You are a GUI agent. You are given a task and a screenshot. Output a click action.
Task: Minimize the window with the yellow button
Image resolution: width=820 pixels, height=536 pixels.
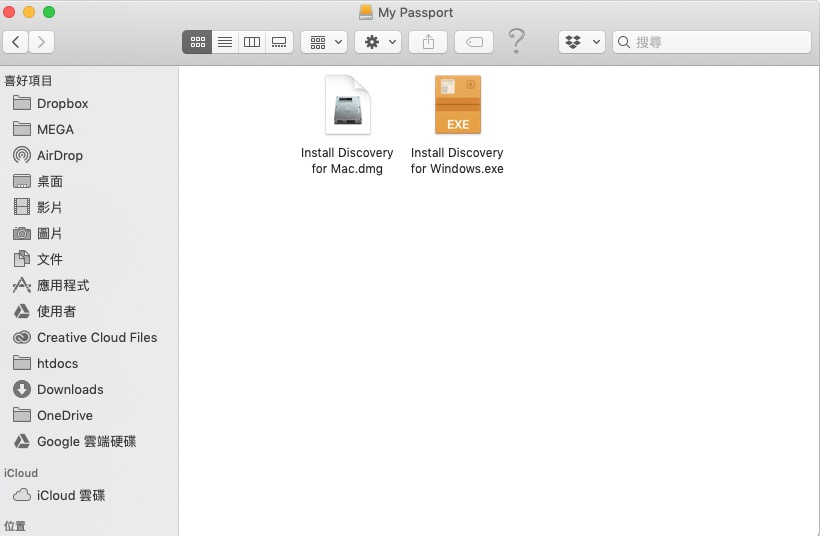[29, 12]
